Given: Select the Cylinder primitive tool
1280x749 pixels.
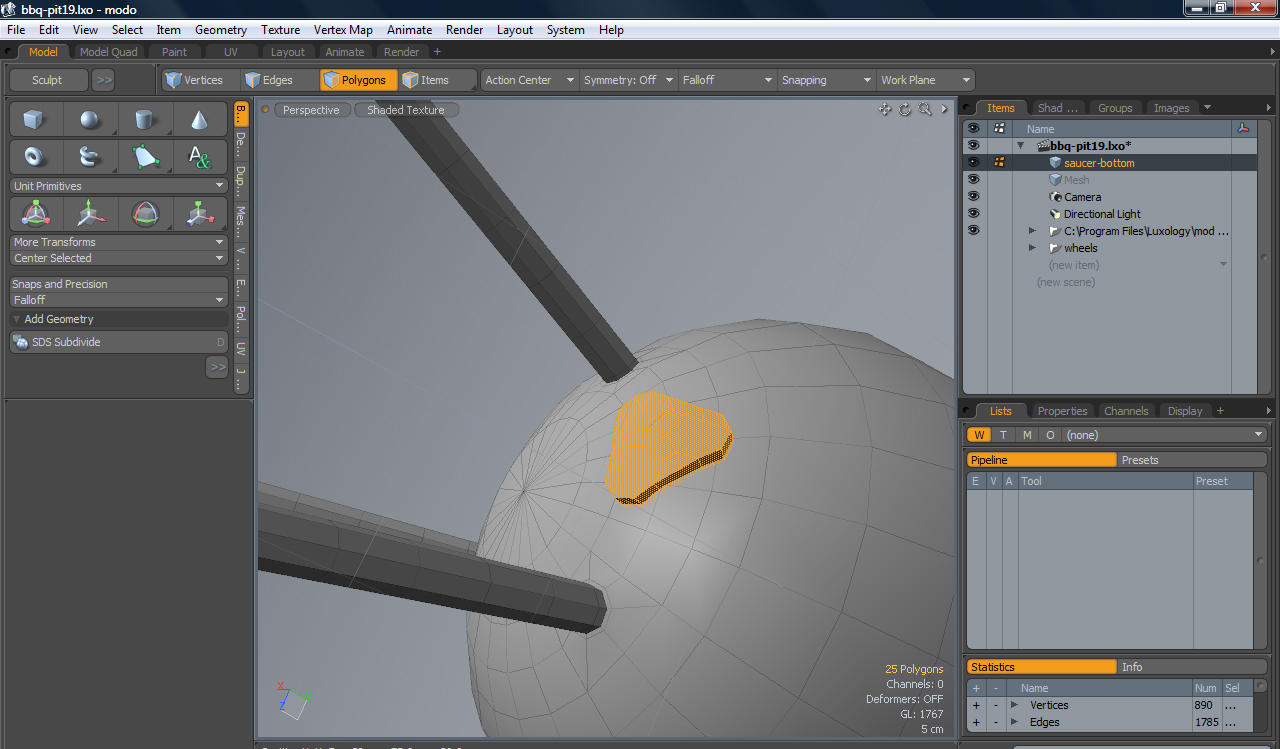Looking at the screenshot, I should [x=145, y=120].
